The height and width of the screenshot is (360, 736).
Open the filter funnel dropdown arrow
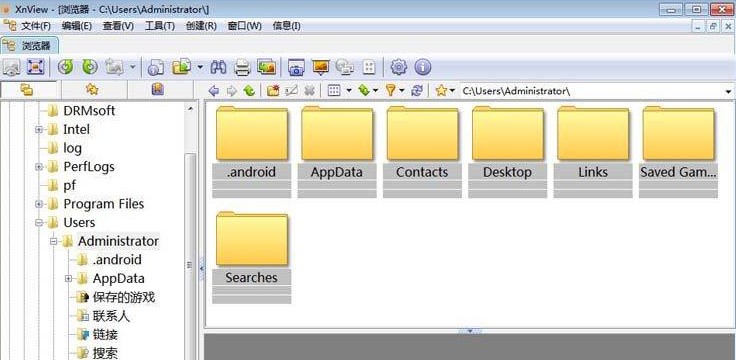(402, 91)
